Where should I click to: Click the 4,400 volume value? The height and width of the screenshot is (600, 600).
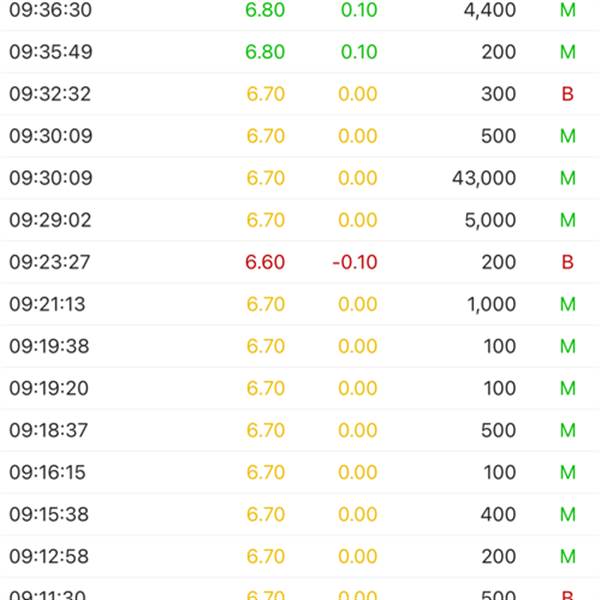click(490, 10)
